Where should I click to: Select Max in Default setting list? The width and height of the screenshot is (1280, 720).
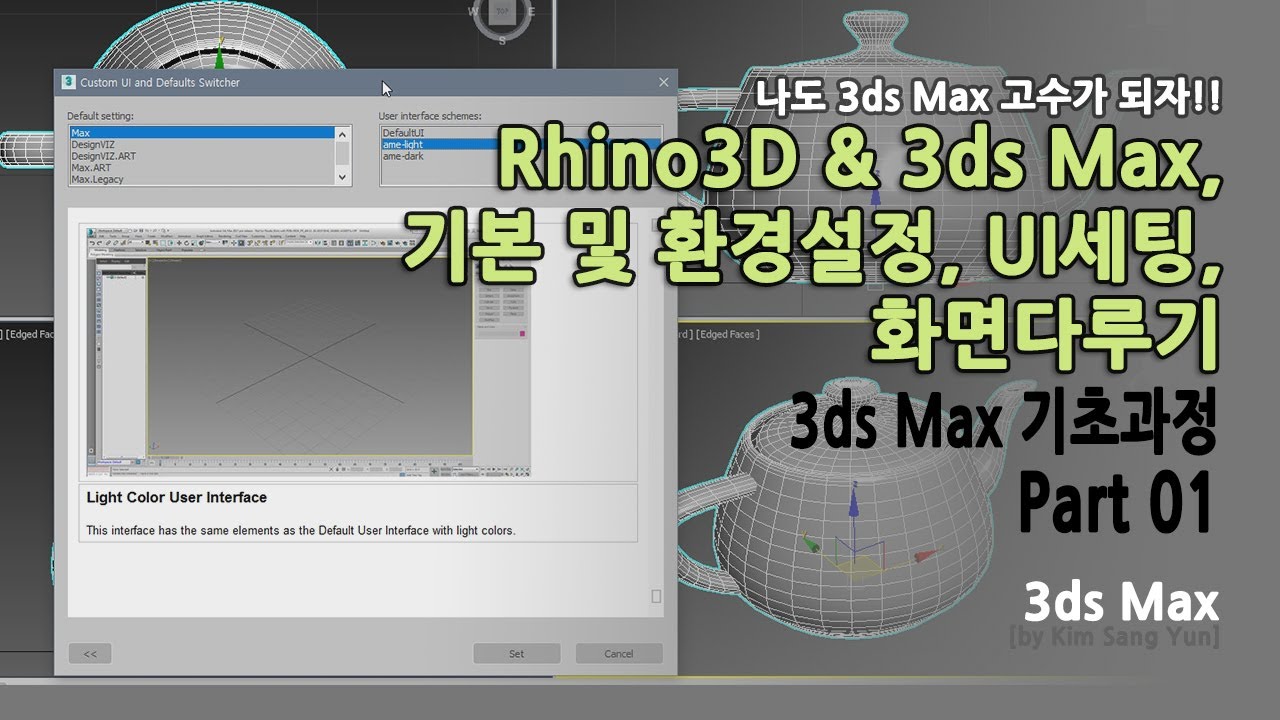click(x=201, y=133)
